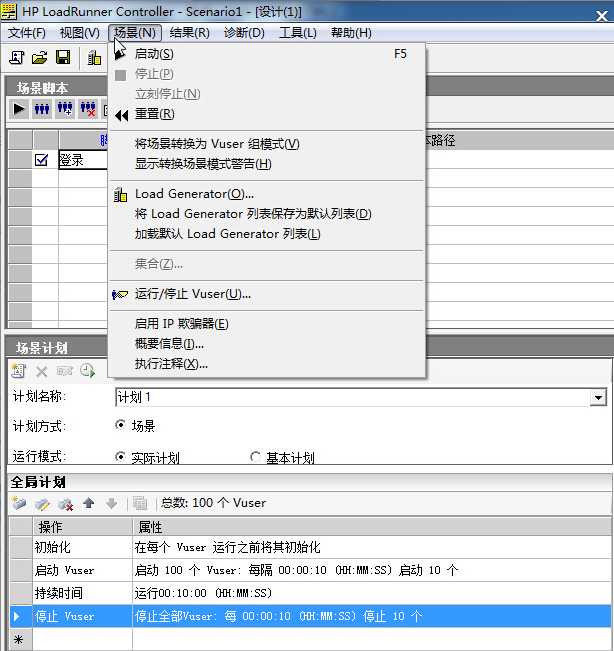Select the 启动 Vuser action row
614x651 pixels.
click(x=310, y=570)
